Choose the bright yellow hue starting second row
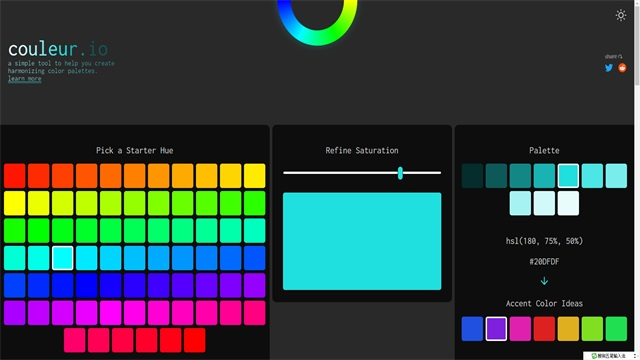The image size is (640, 360). click(x=15, y=203)
